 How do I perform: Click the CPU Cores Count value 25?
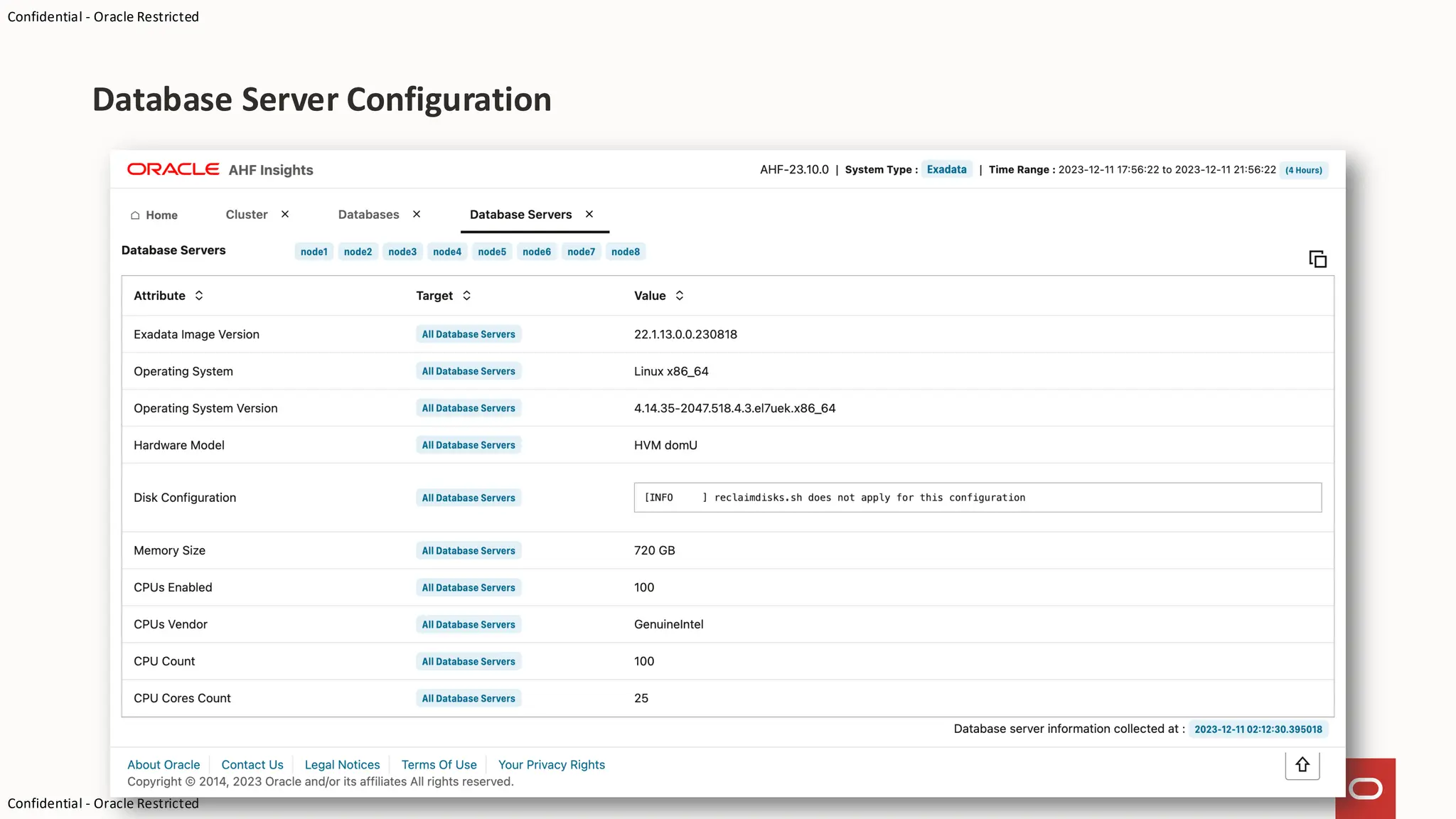[x=641, y=698]
